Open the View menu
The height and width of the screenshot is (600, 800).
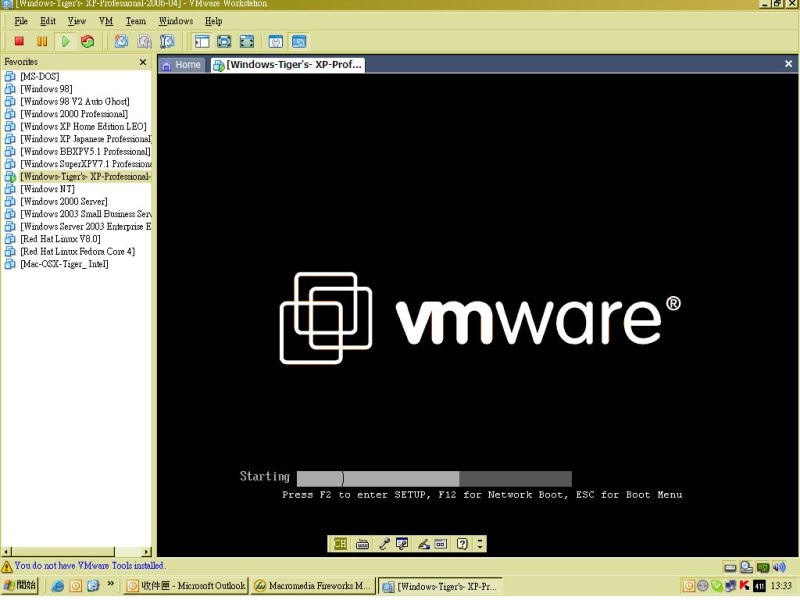click(x=77, y=21)
